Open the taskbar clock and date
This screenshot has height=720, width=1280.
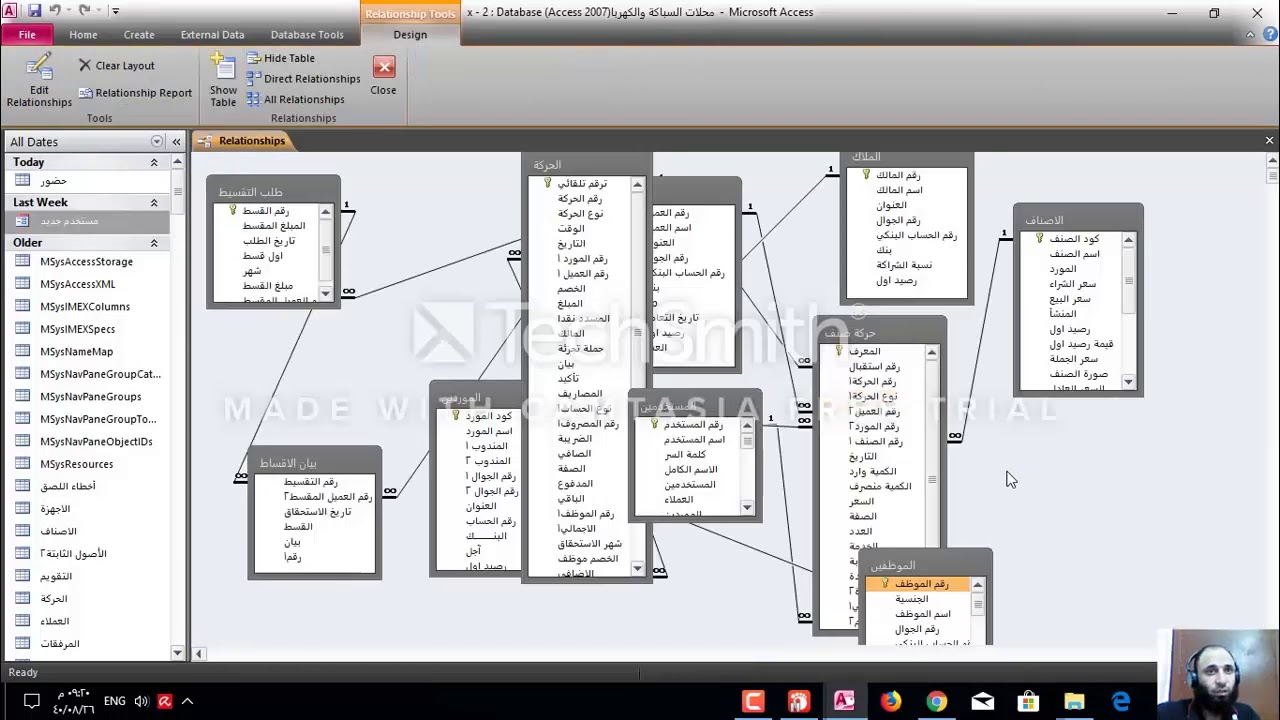[x=74, y=701]
